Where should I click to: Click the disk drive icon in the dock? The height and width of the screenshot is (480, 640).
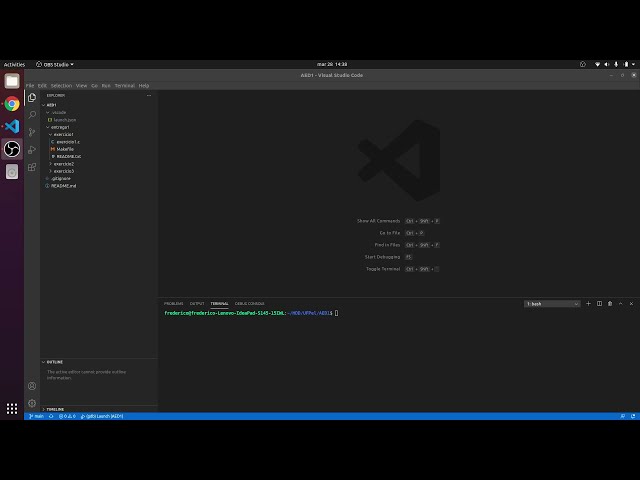[12, 172]
